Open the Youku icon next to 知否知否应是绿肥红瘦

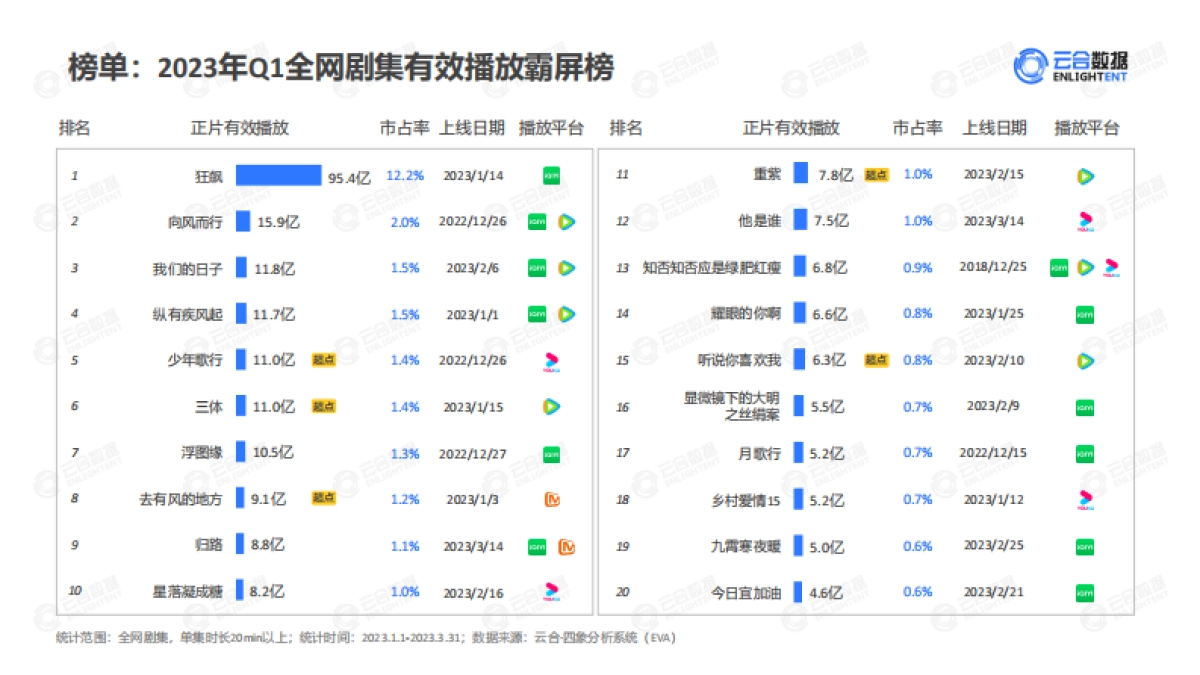pyautogui.click(x=1110, y=268)
